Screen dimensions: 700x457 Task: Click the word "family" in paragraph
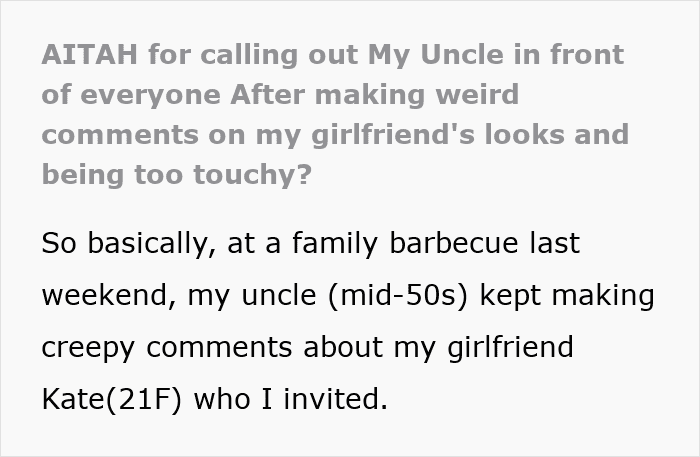(x=335, y=244)
